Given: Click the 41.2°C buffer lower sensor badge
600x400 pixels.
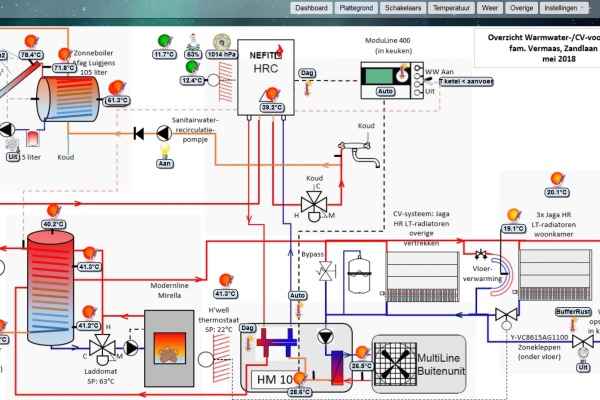Looking at the screenshot, I should [89, 326].
